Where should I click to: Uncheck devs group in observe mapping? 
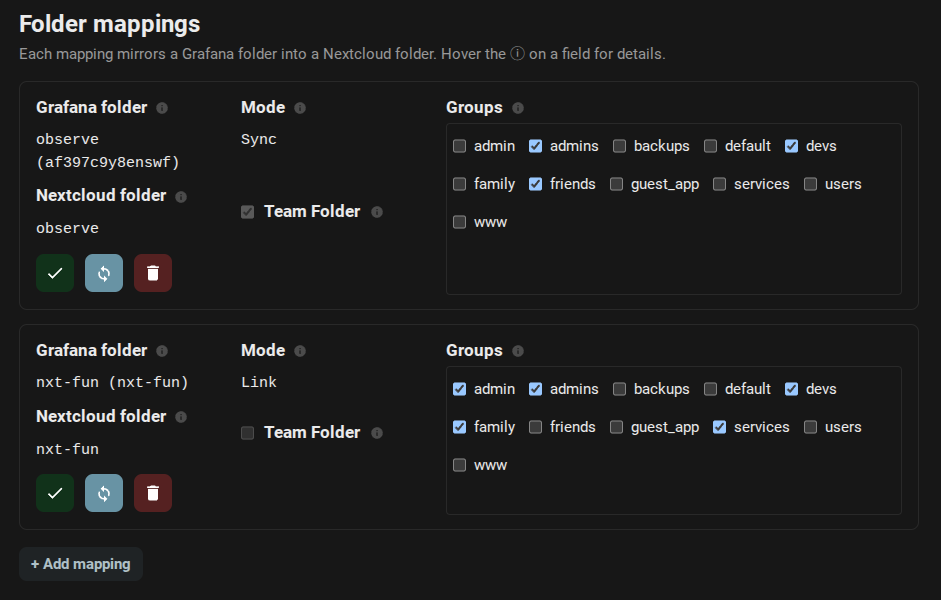tap(792, 146)
